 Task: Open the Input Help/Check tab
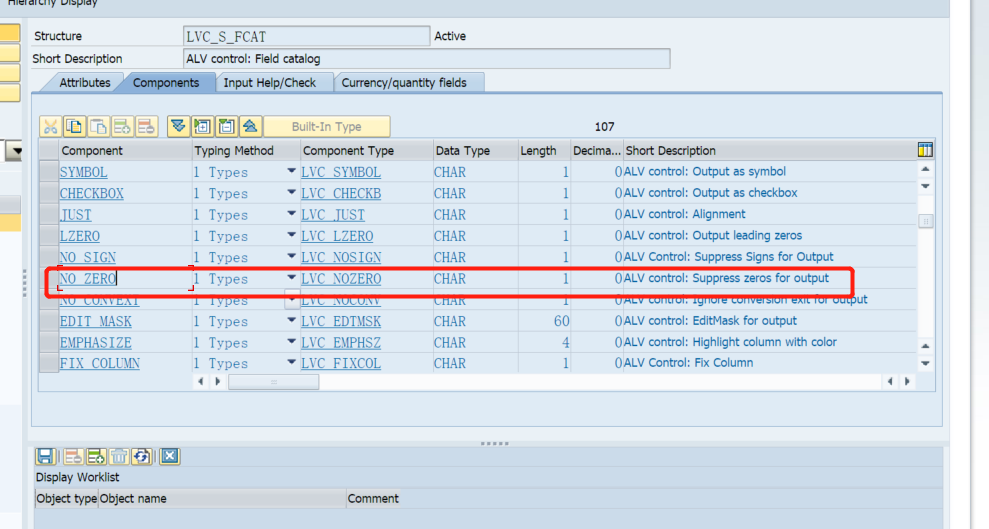(270, 83)
